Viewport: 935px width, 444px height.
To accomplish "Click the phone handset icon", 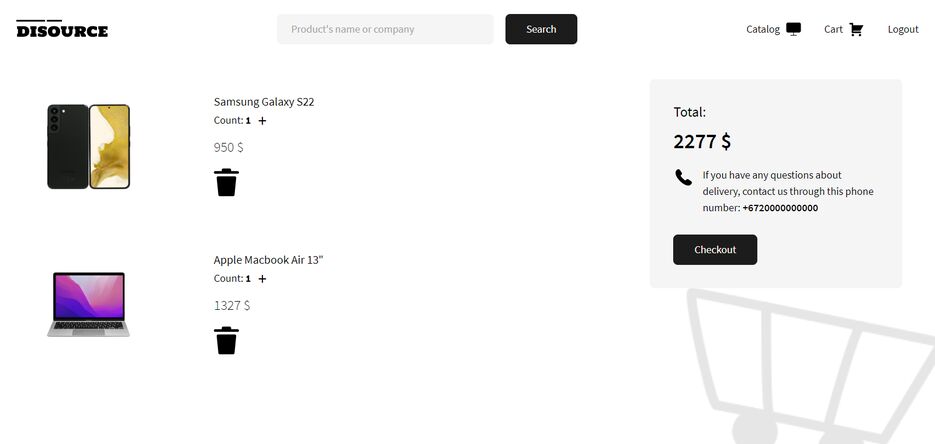I will point(683,177).
